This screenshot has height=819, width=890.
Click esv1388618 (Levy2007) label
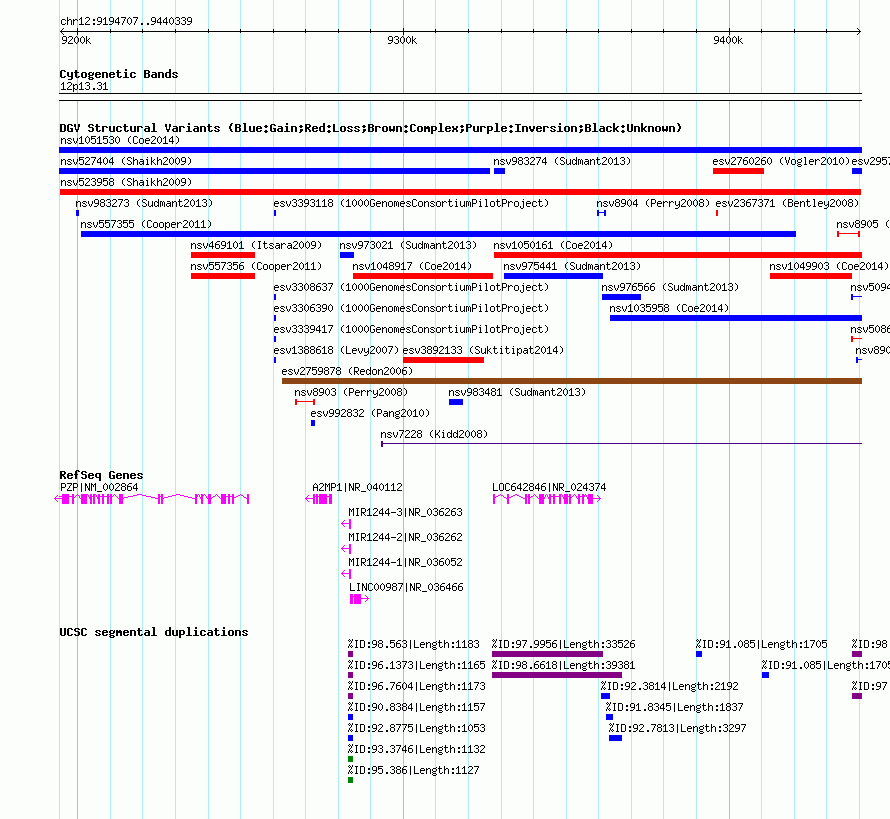click(x=336, y=350)
